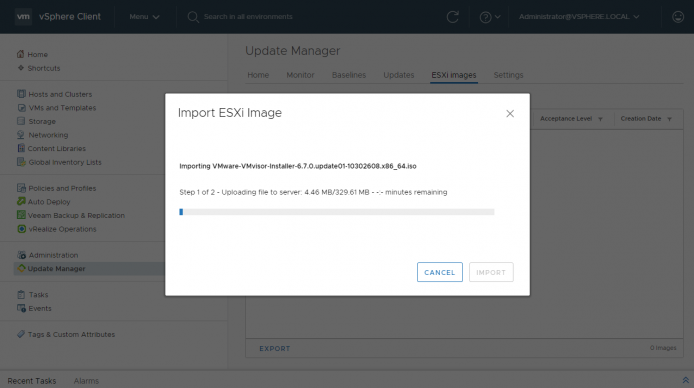Screen dimensions: 694x388
Task: Click the search magnifier icon
Action: coord(193,17)
